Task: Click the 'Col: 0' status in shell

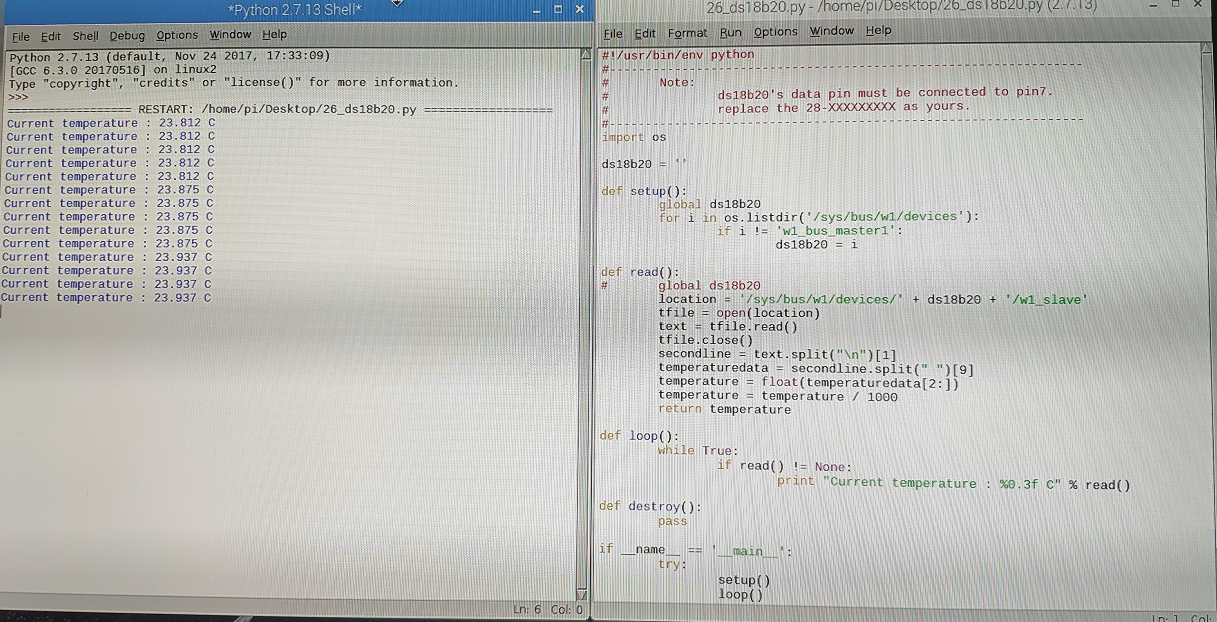Action: click(x=566, y=609)
